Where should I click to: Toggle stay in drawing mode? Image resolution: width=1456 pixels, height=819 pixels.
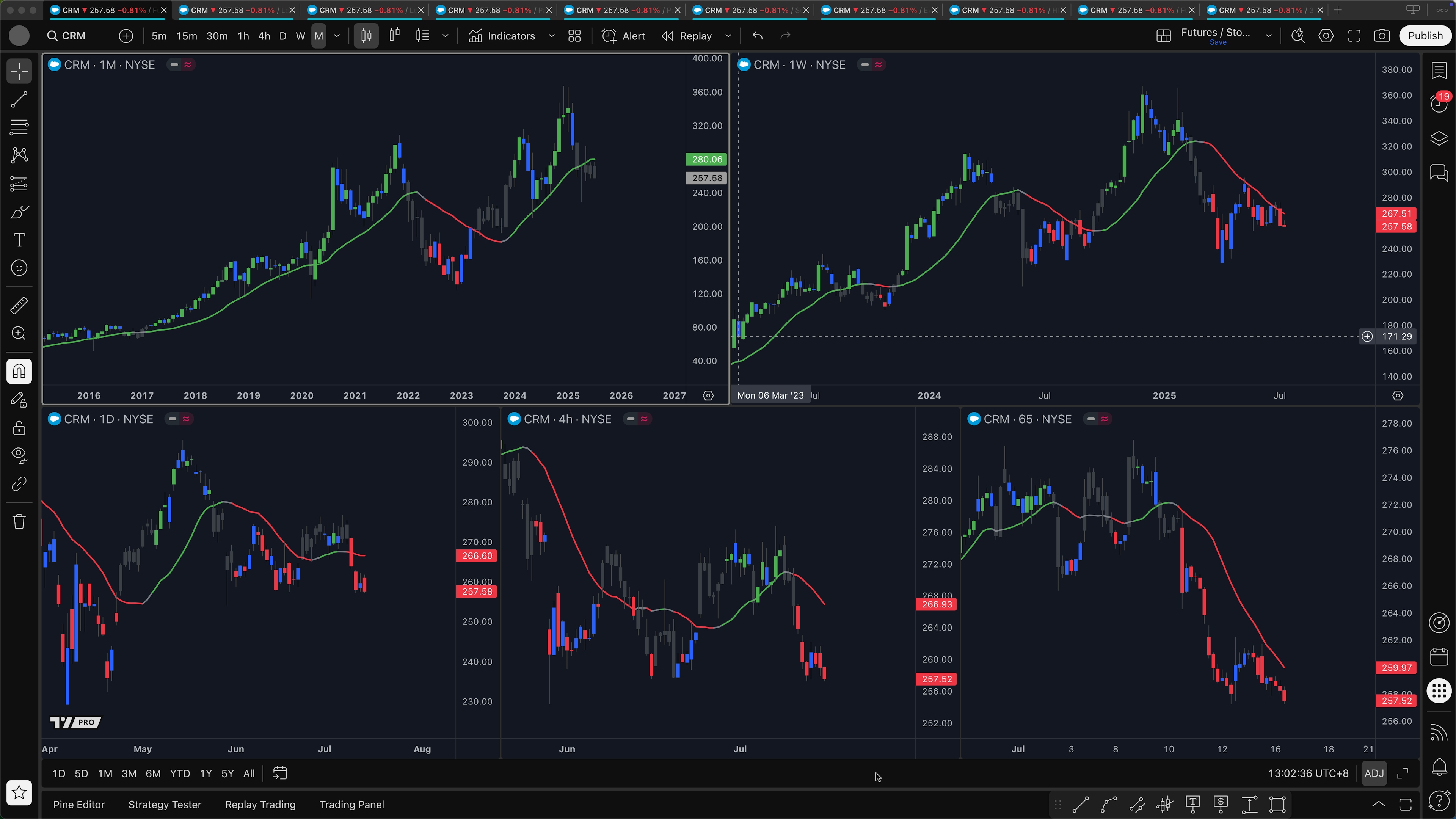click(19, 400)
